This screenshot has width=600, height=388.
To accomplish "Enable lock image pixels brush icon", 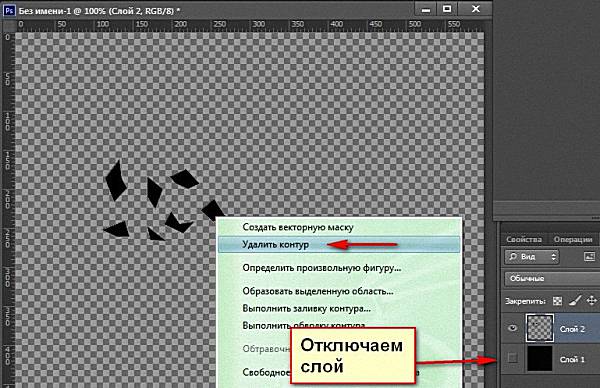I will 575,301.
